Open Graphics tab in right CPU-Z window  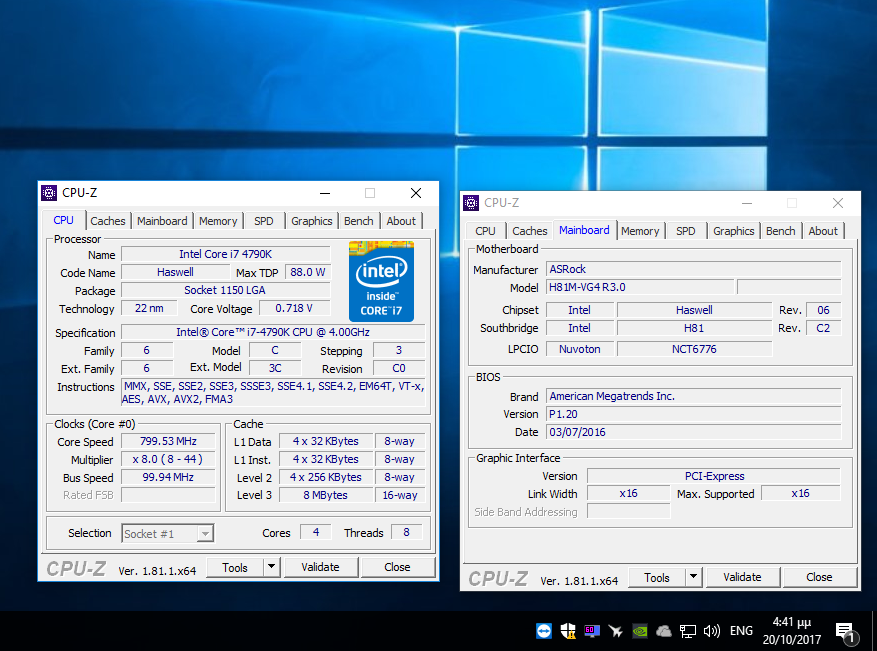(x=733, y=231)
